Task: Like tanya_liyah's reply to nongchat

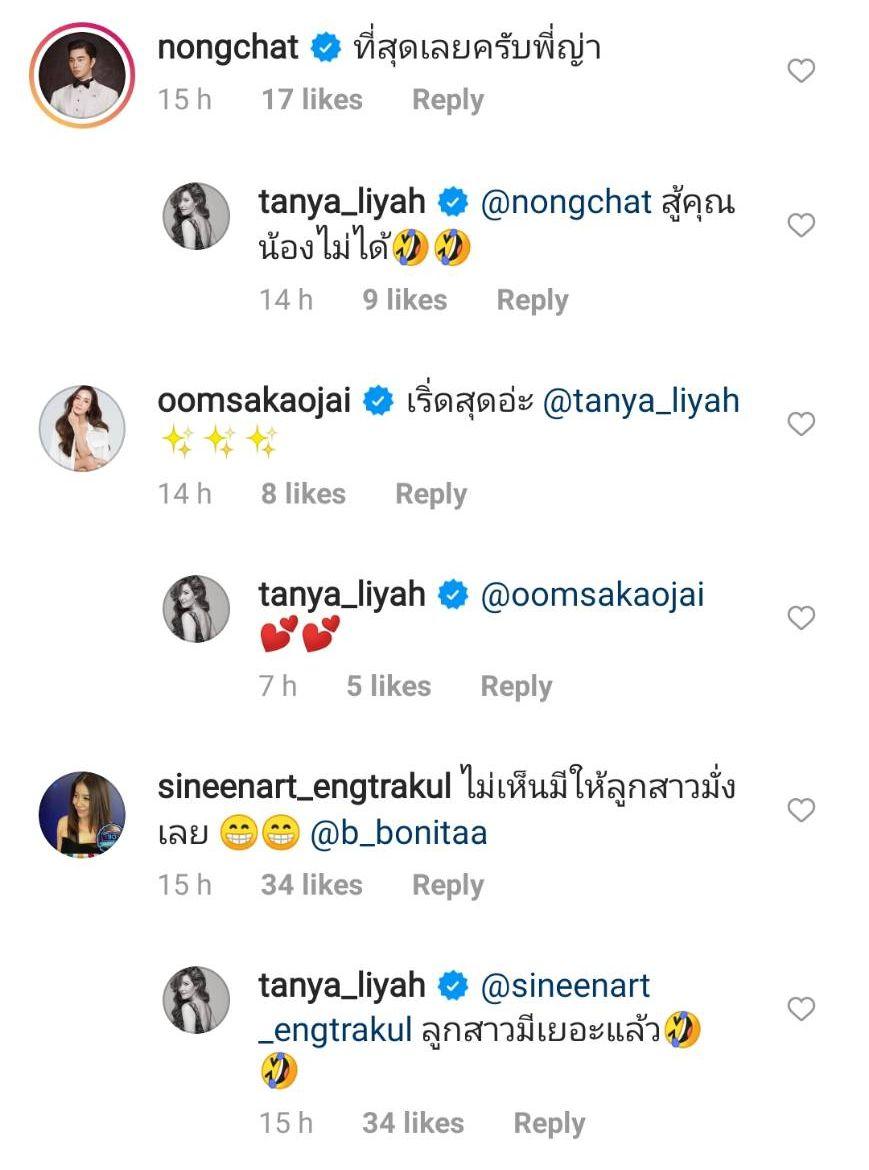Action: (x=801, y=226)
